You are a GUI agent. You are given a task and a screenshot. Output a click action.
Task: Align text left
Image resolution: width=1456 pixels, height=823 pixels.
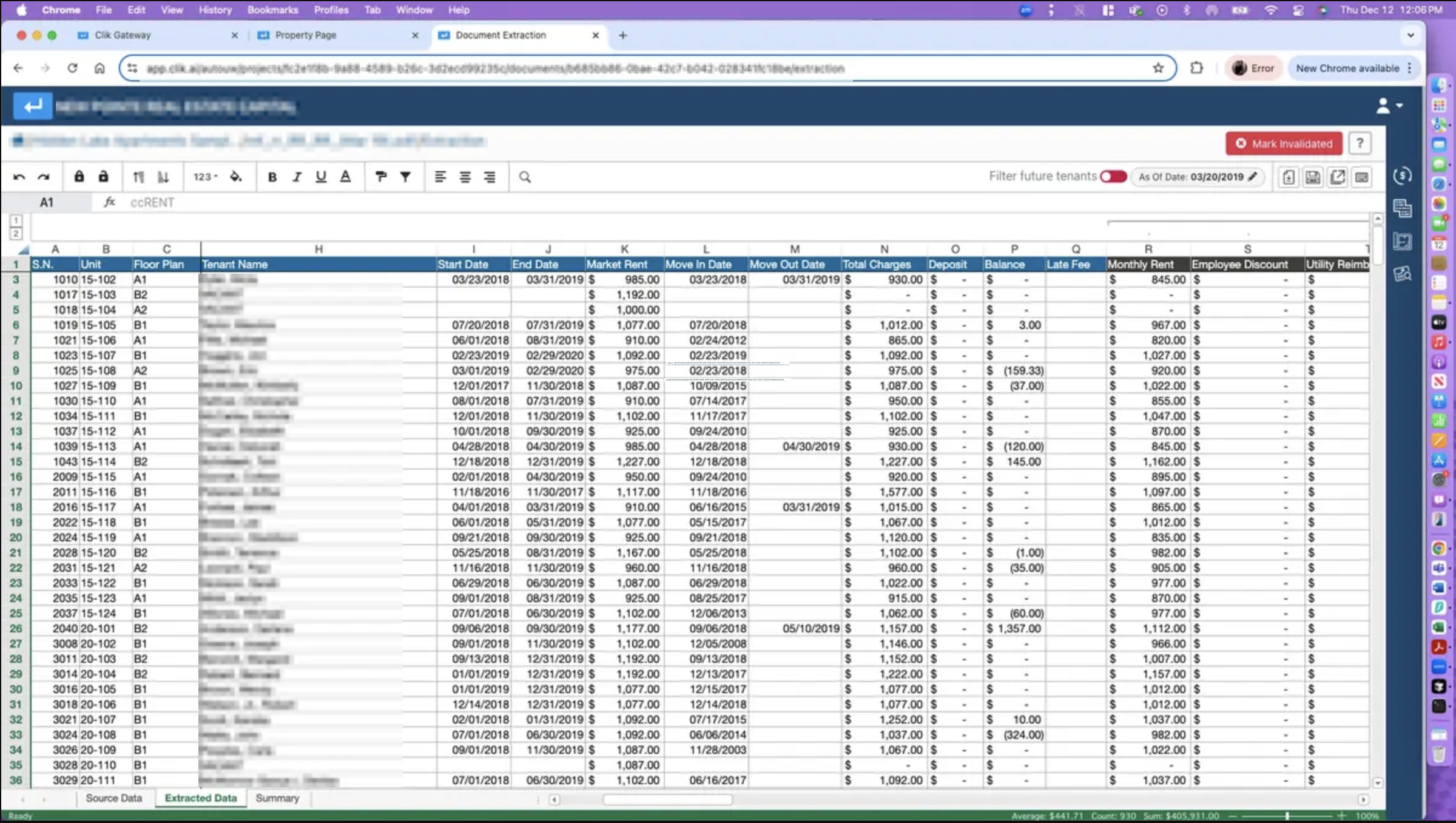pyautogui.click(x=440, y=177)
